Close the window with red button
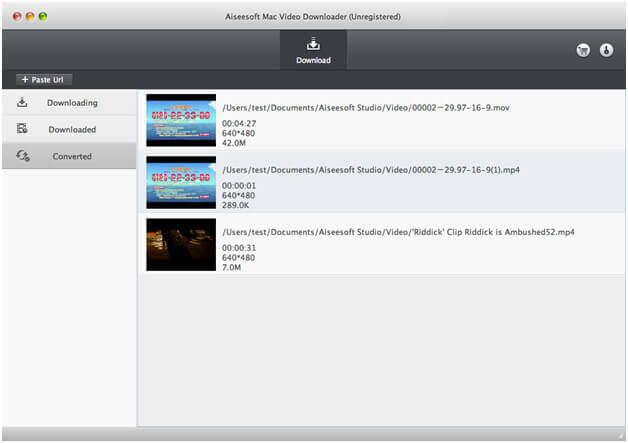This screenshot has width=628, height=443. [x=17, y=16]
